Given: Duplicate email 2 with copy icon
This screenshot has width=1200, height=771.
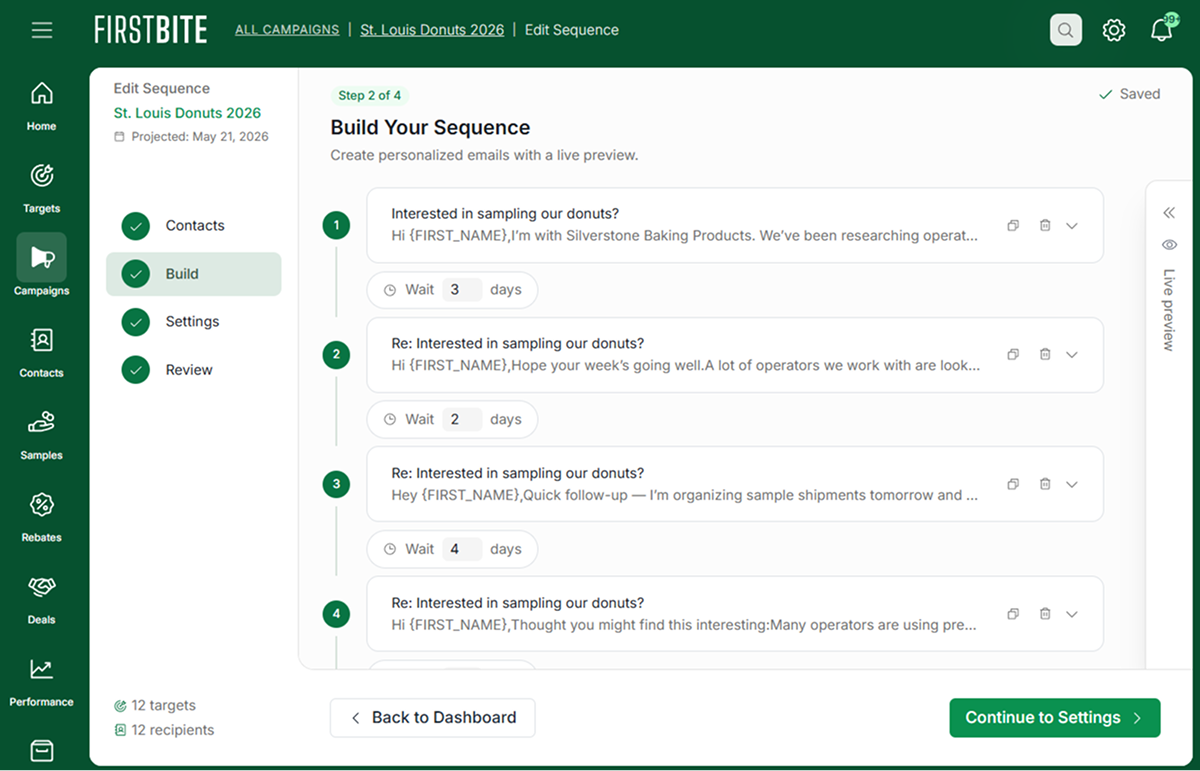Looking at the screenshot, I should pos(1013,354).
